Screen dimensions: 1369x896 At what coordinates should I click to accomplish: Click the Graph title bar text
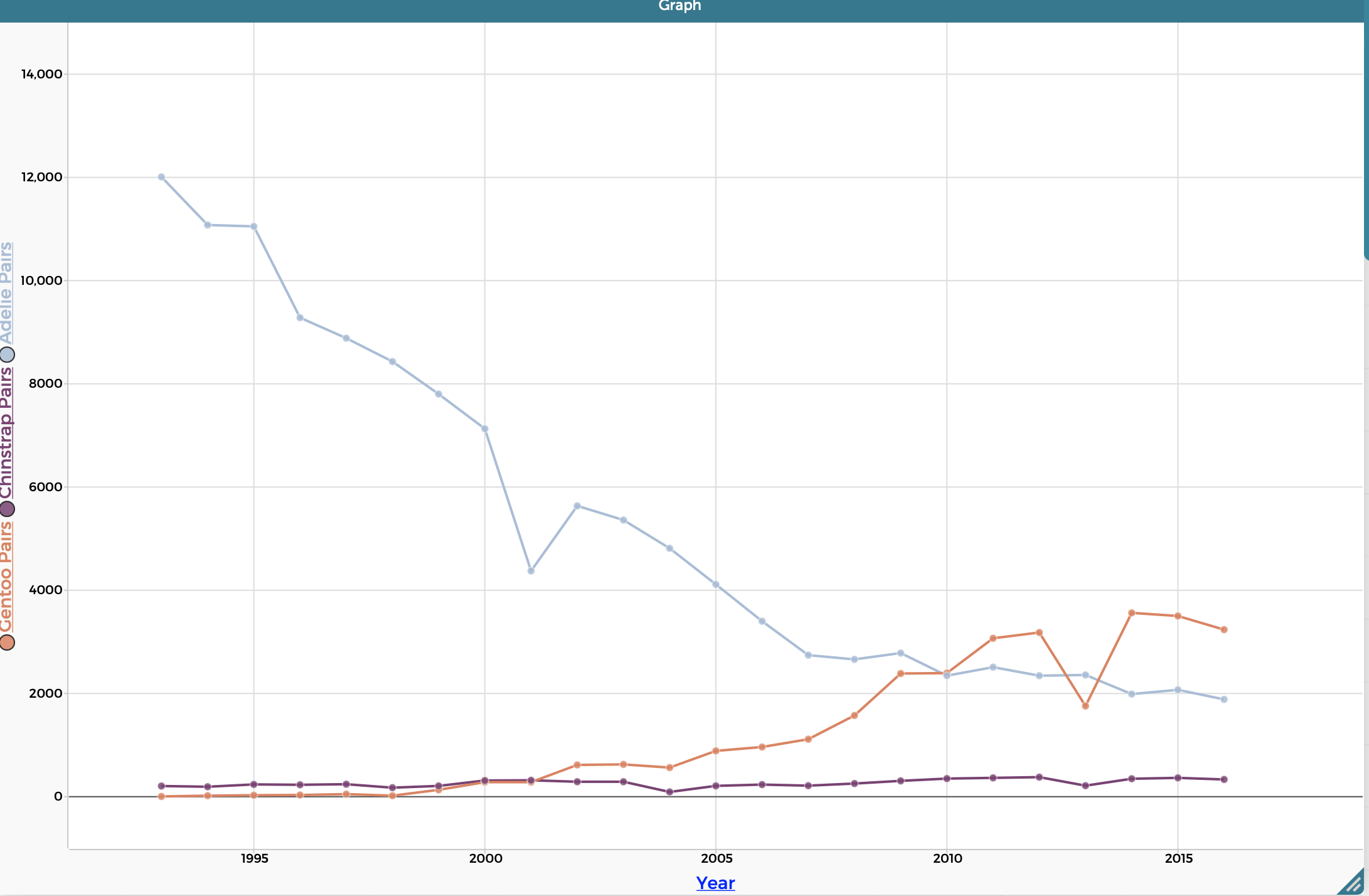tap(679, 6)
